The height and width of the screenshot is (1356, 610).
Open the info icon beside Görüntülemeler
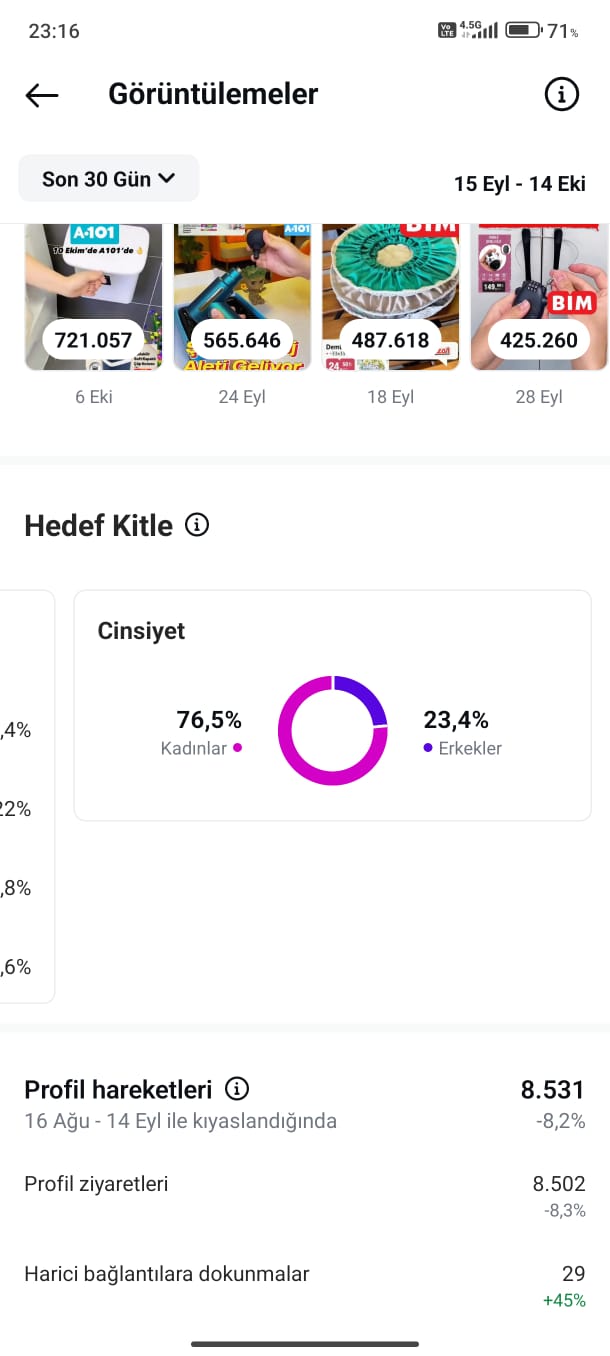tap(561, 95)
